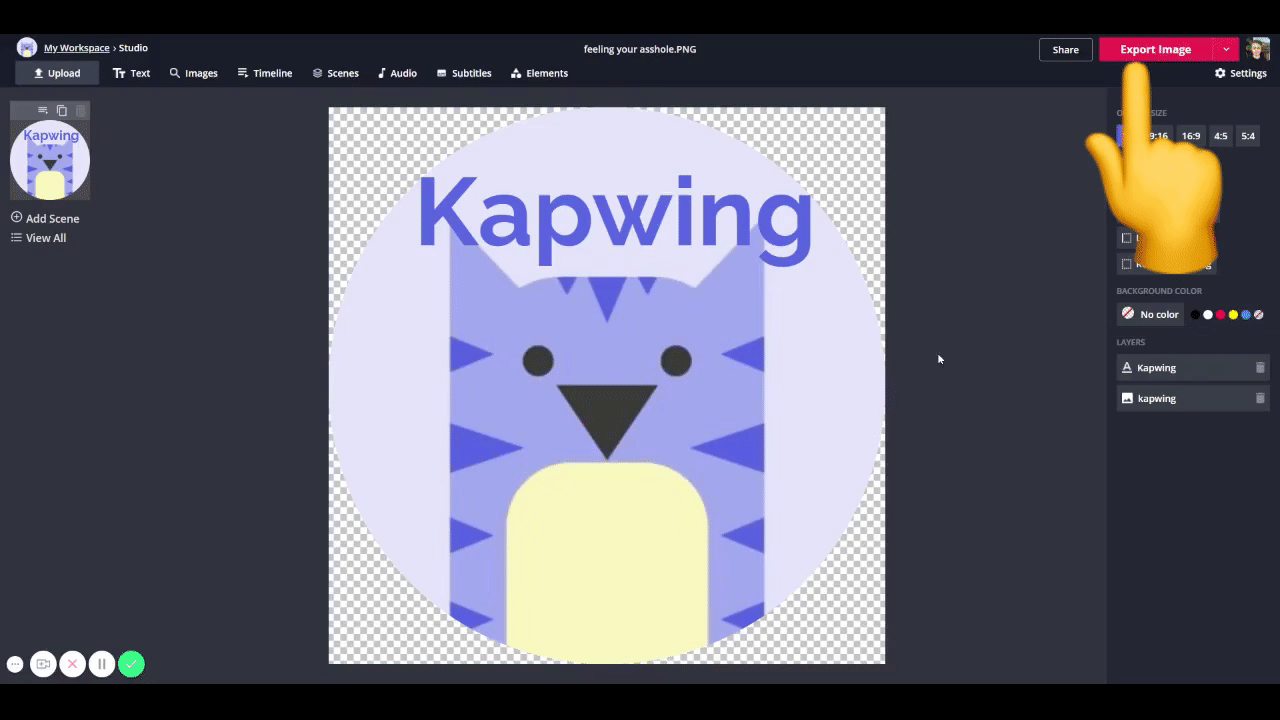Image resolution: width=1280 pixels, height=720 pixels.
Task: Select the scene thumbnail in sidebar
Action: (x=50, y=160)
